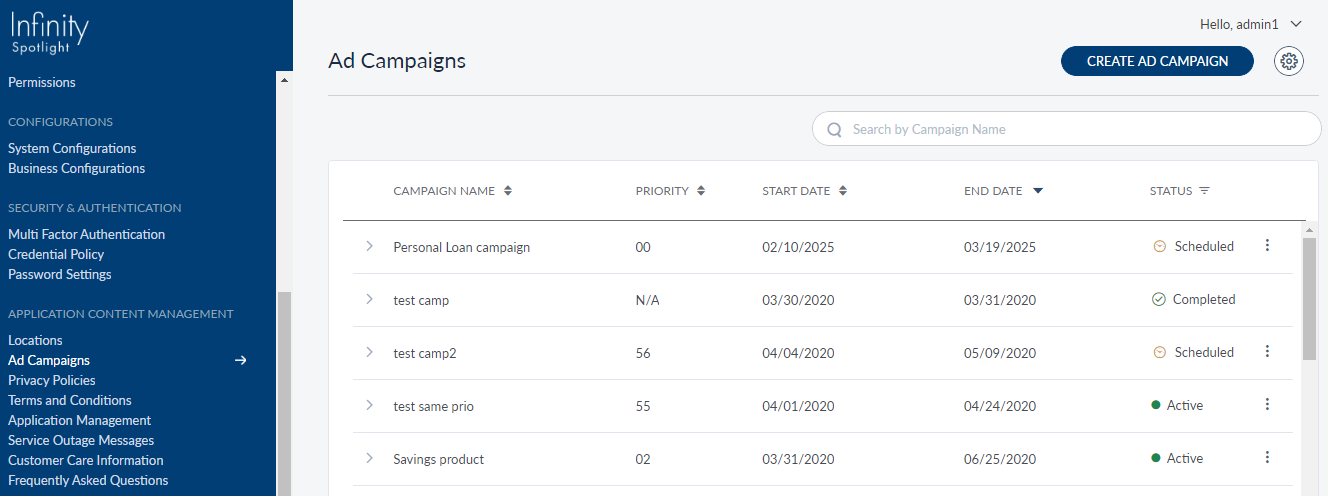1328x496 pixels.
Task: Open the settings gear icon
Action: [1289, 61]
